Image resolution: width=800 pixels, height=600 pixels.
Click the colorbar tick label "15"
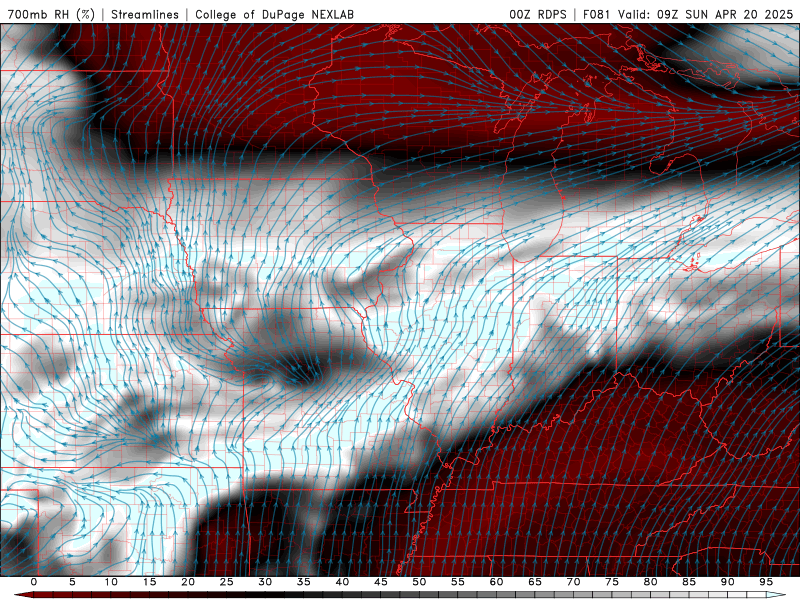tap(149, 582)
